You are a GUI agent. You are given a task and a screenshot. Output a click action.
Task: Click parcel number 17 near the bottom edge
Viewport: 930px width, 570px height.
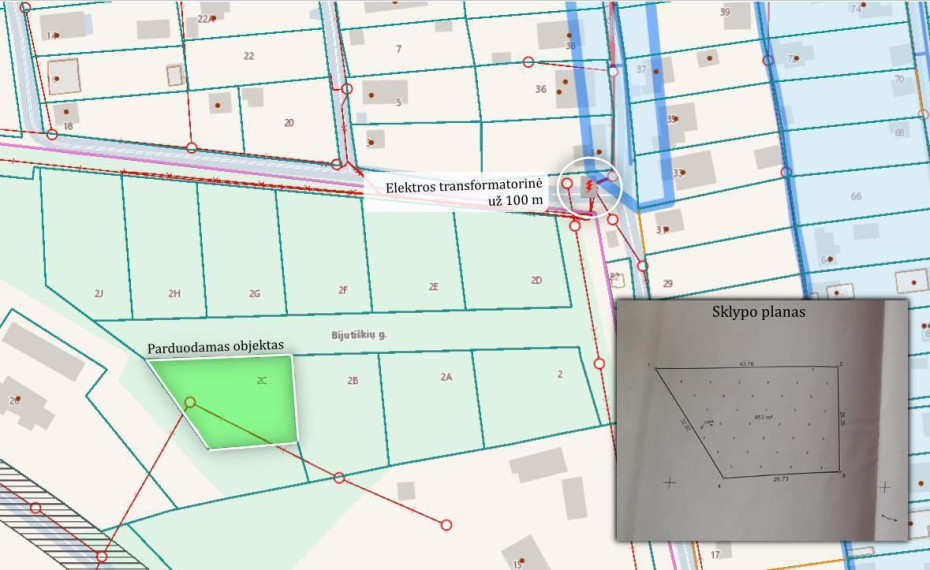[x=715, y=555]
